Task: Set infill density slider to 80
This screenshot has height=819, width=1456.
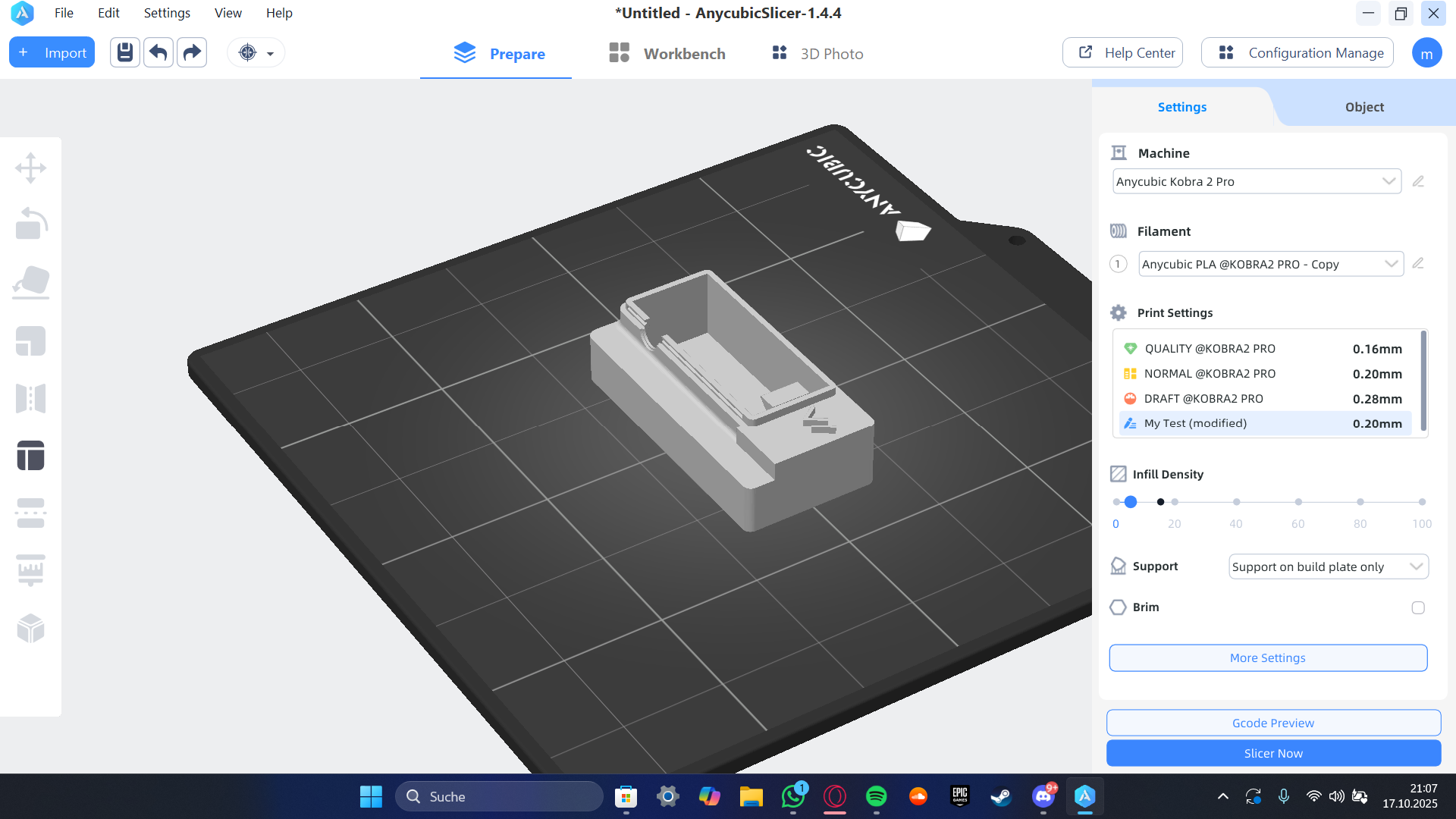Action: 1360,502
